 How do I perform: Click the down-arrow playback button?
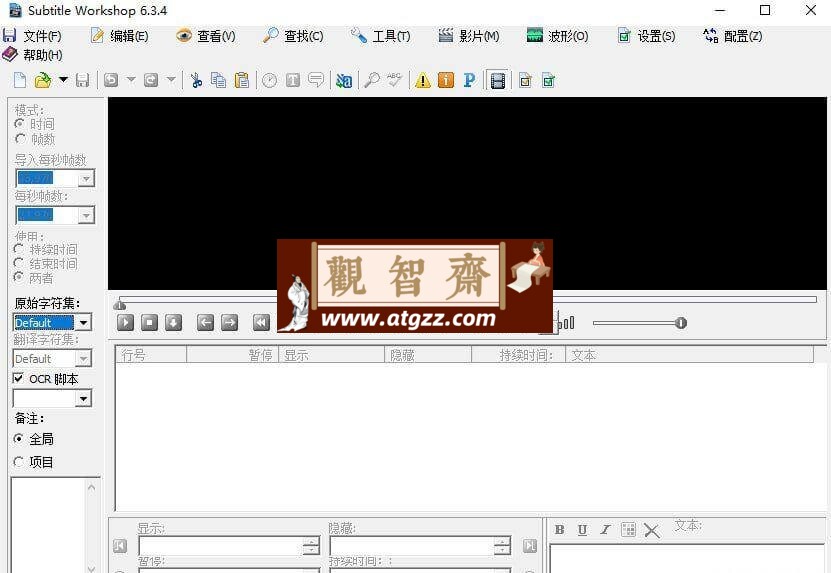[173, 322]
